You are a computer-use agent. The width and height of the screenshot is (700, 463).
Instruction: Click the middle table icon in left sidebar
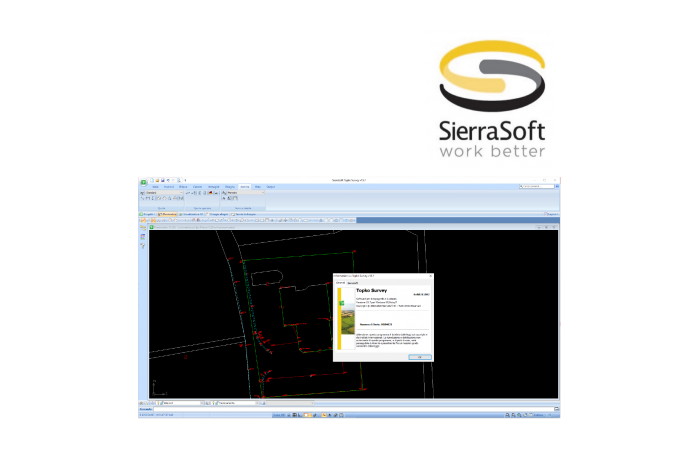[143, 237]
